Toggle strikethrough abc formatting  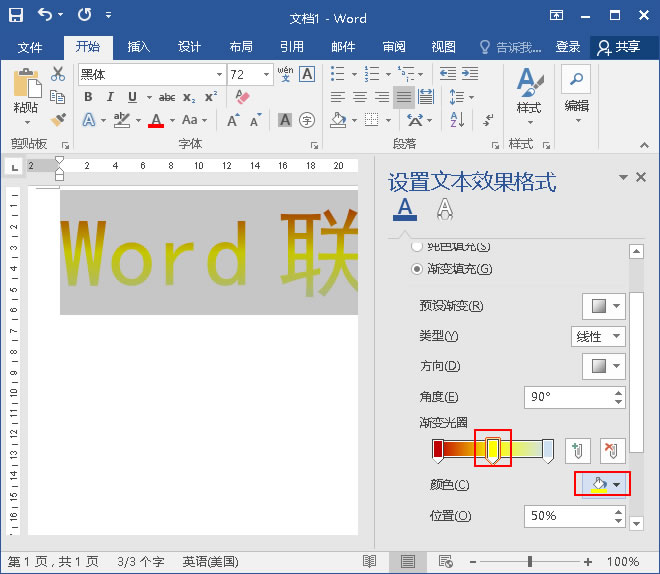(x=167, y=98)
